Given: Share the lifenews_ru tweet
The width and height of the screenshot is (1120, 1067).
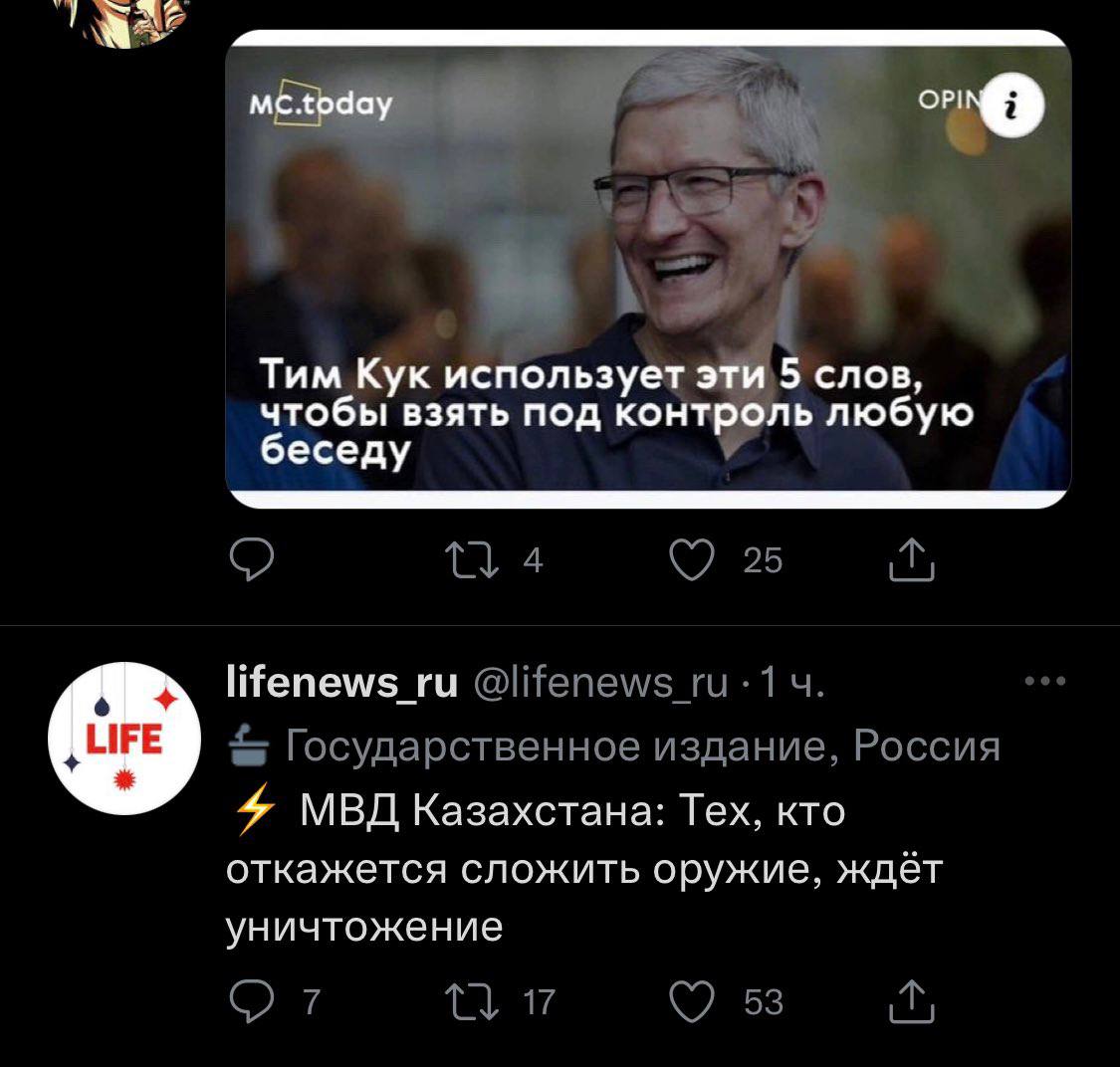Looking at the screenshot, I should [x=911, y=1001].
